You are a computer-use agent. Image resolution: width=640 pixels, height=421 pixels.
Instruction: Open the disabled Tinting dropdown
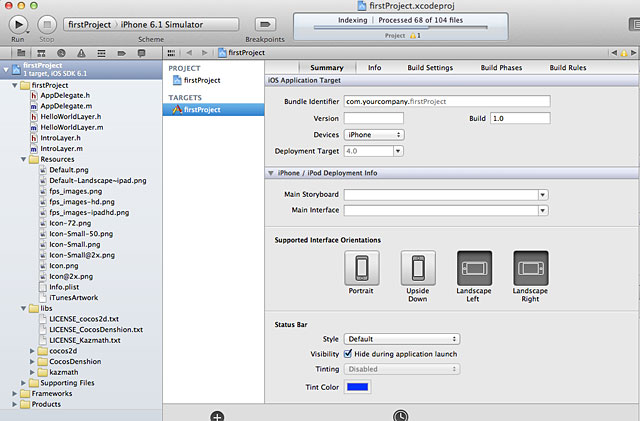(402, 369)
